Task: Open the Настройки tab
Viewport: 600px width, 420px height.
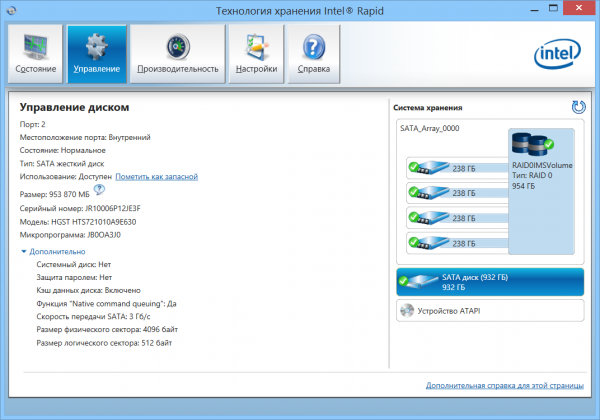Action: pyautogui.click(x=256, y=54)
